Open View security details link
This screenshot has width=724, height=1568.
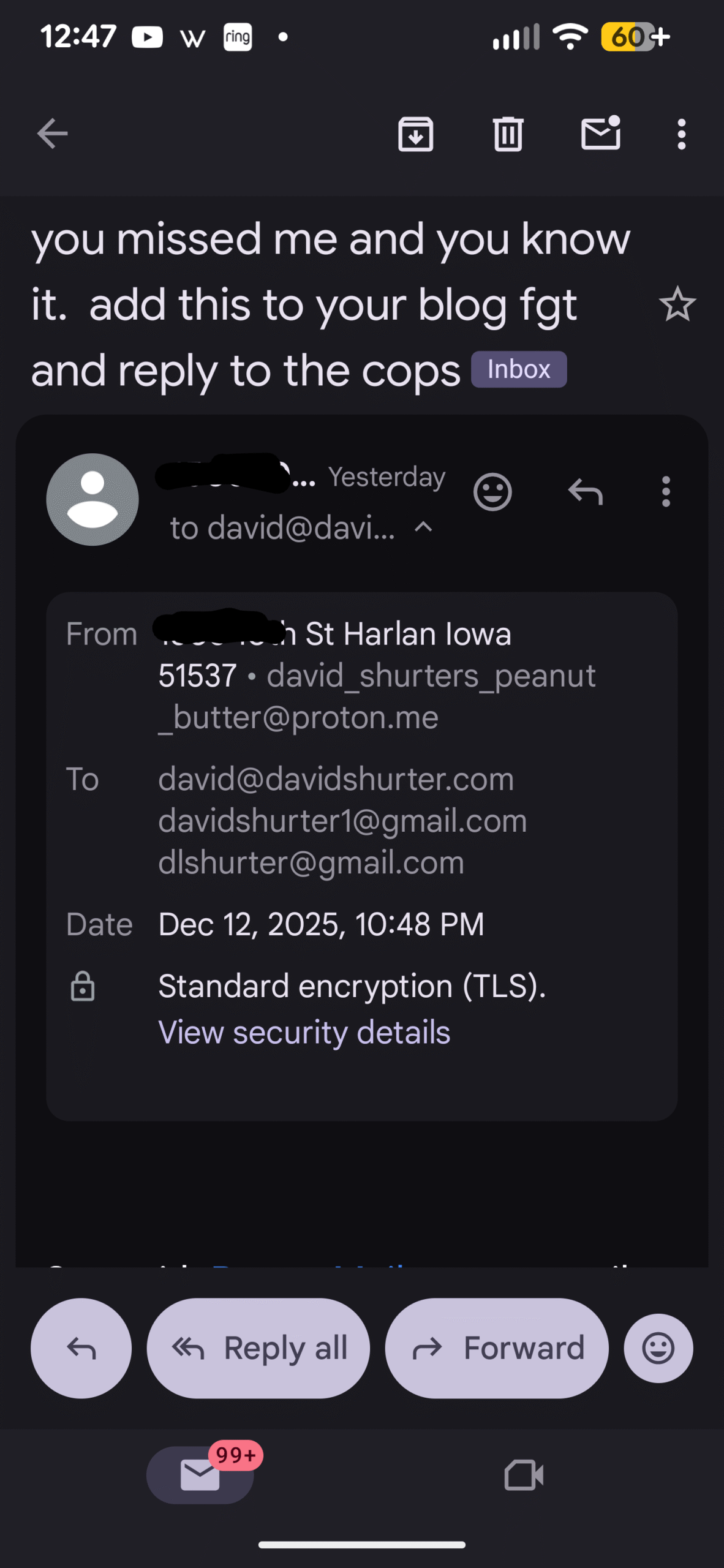(304, 1033)
